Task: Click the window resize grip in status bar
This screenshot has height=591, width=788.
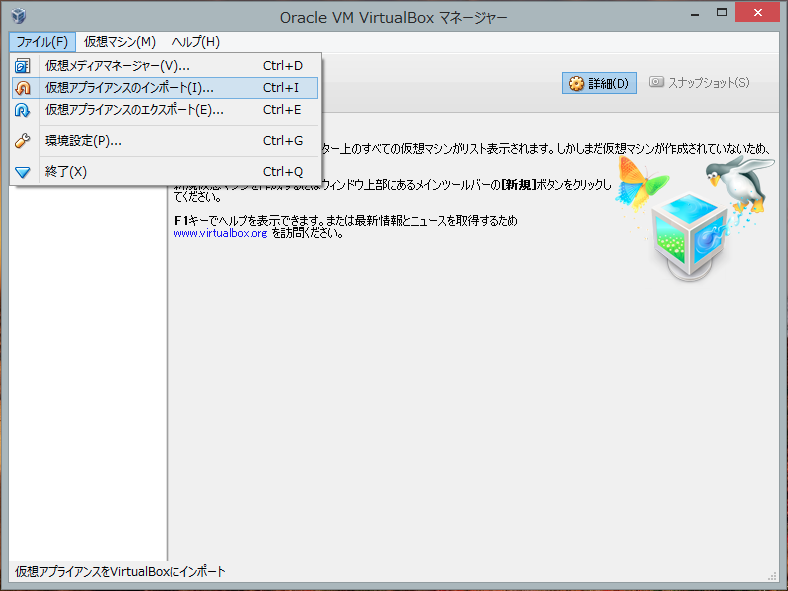Action: click(772, 576)
